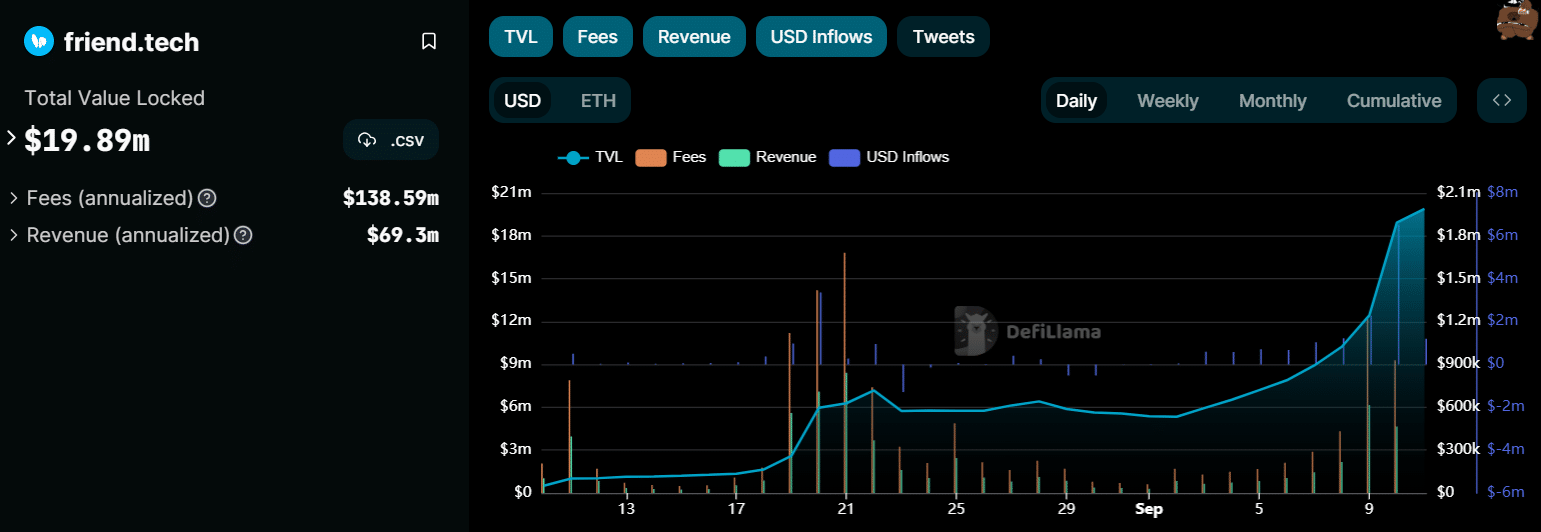Select the Cumulative interval tab

click(x=1394, y=101)
